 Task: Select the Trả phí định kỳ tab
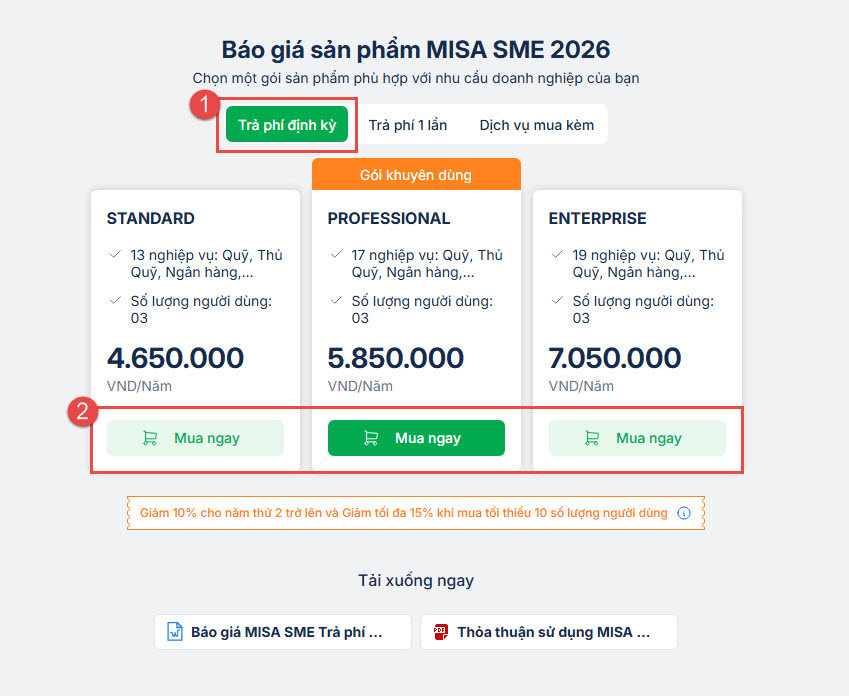[287, 125]
